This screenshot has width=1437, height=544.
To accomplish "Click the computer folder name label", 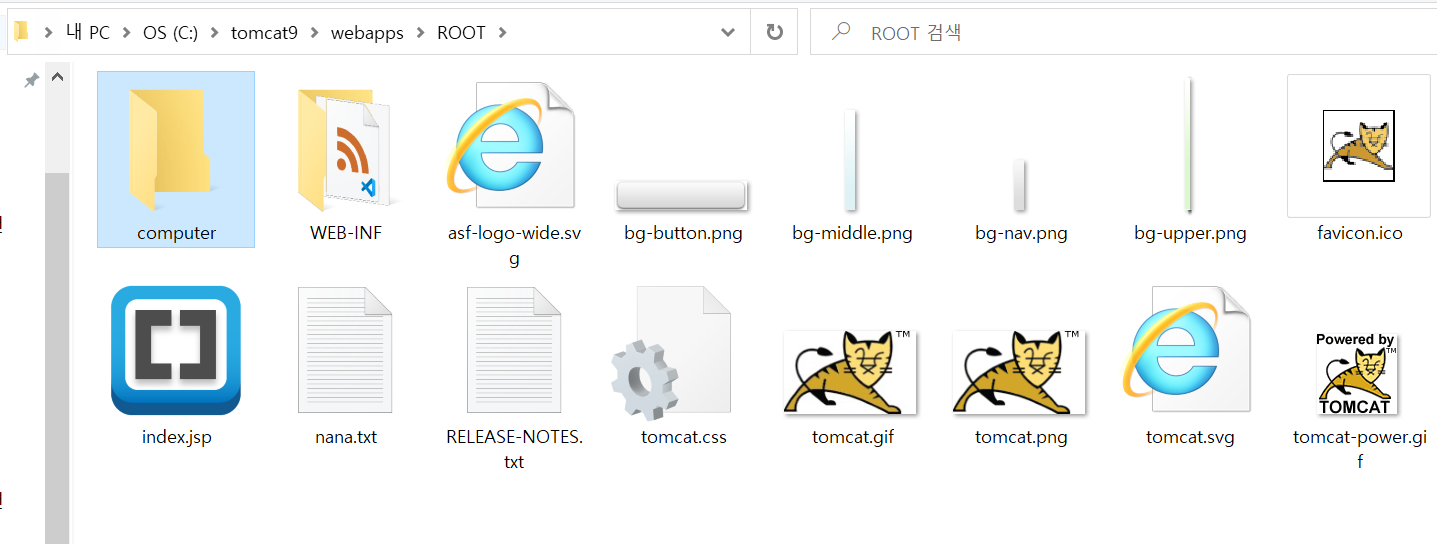I will 176,233.
